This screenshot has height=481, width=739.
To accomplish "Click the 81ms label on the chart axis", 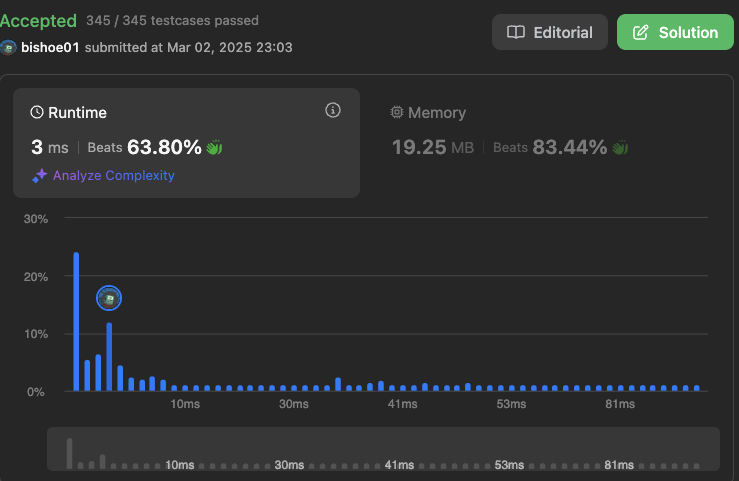I will 620,404.
